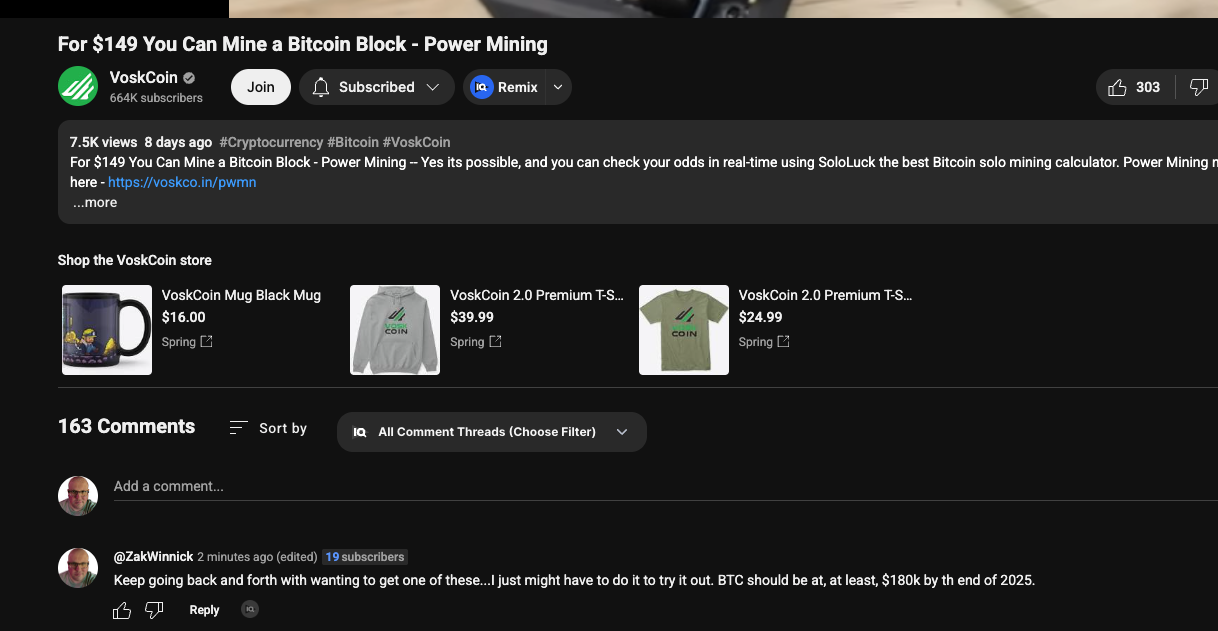This screenshot has height=631, width=1218.
Task: Click the video title text
Action: pyautogui.click(x=303, y=44)
